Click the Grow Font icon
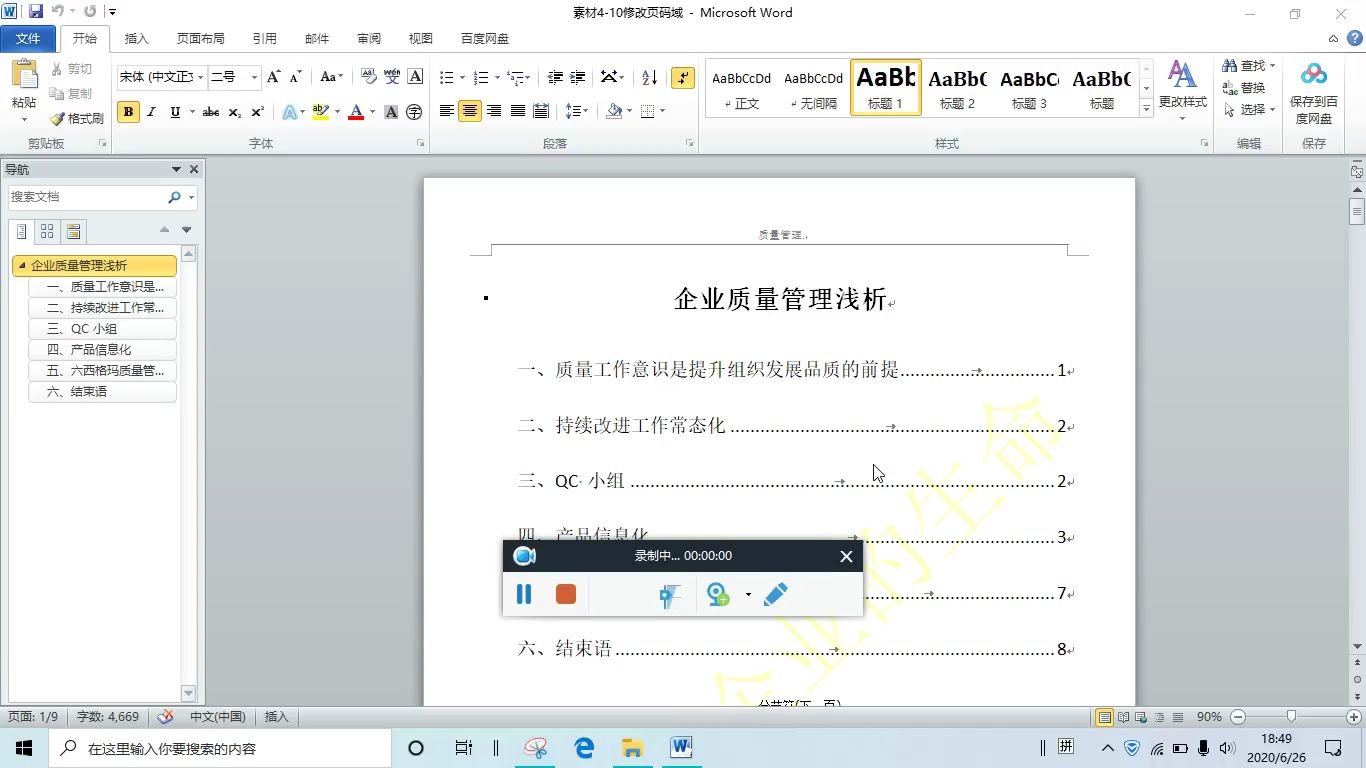1366x768 pixels. (x=273, y=77)
